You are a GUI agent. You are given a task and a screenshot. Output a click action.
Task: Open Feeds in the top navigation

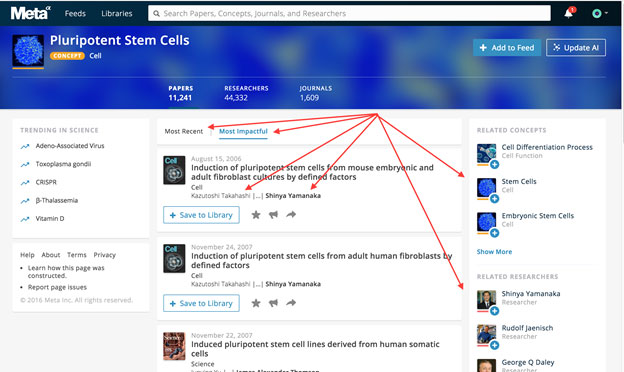(75, 14)
